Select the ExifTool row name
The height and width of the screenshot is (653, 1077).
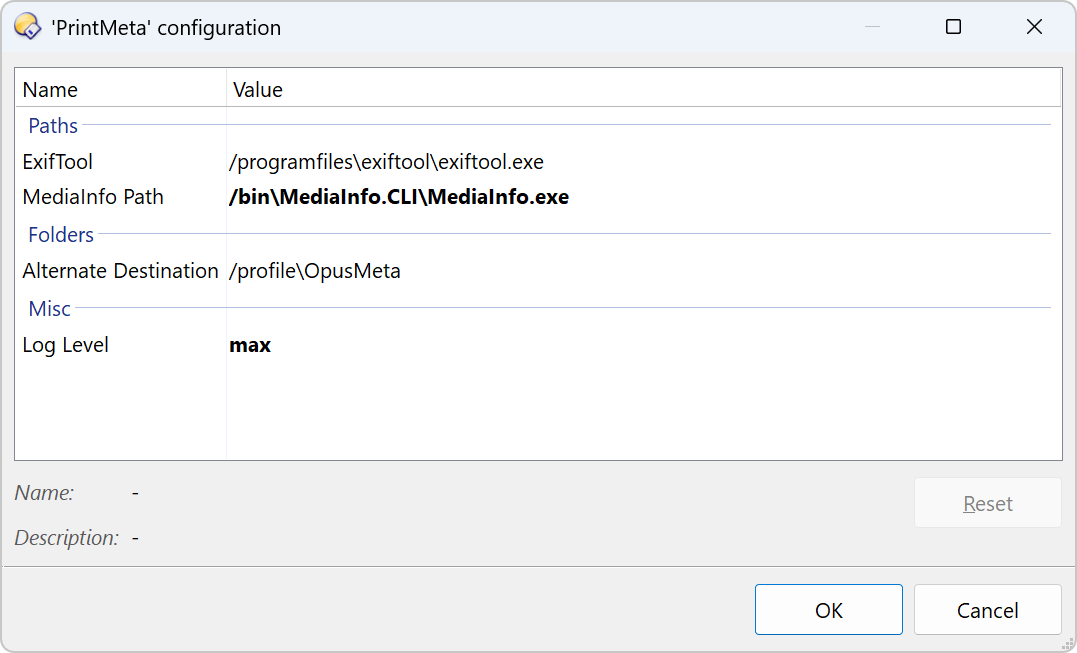pos(58,162)
